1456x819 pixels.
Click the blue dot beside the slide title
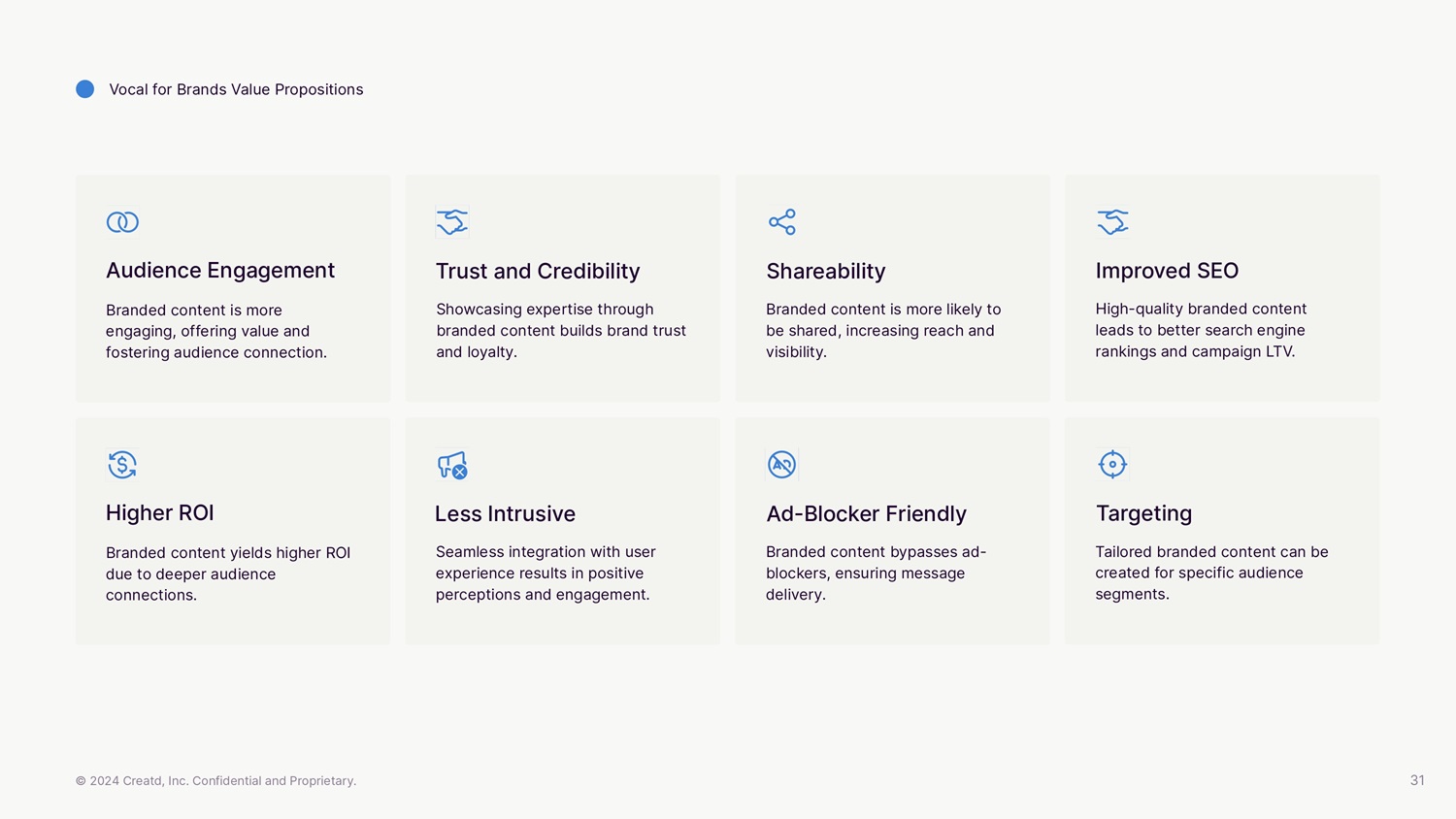pyautogui.click(x=85, y=89)
